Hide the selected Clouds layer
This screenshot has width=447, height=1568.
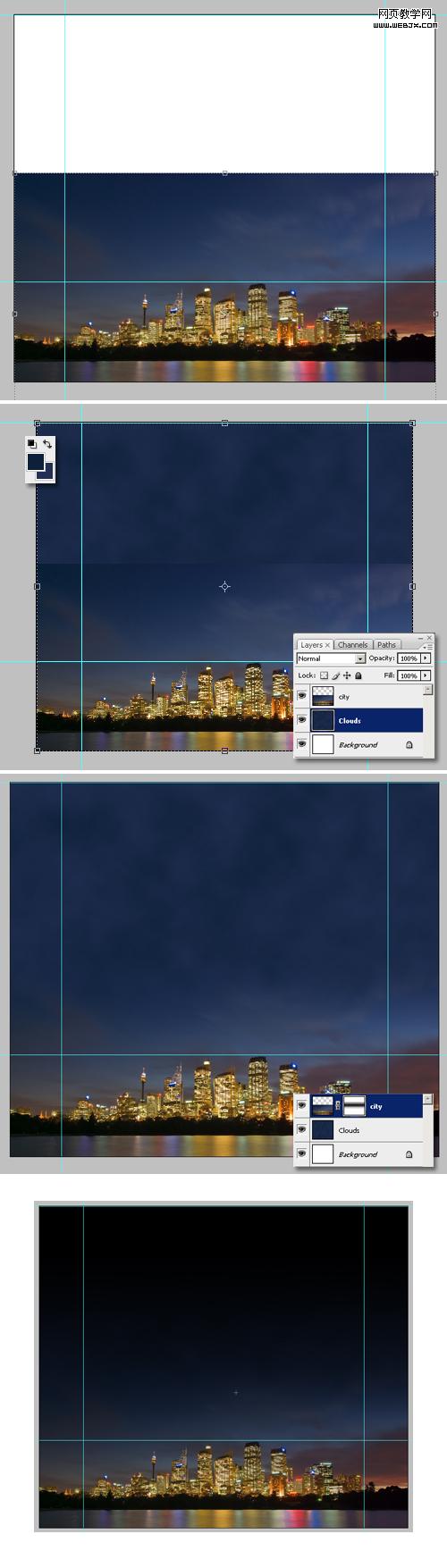coord(302,720)
